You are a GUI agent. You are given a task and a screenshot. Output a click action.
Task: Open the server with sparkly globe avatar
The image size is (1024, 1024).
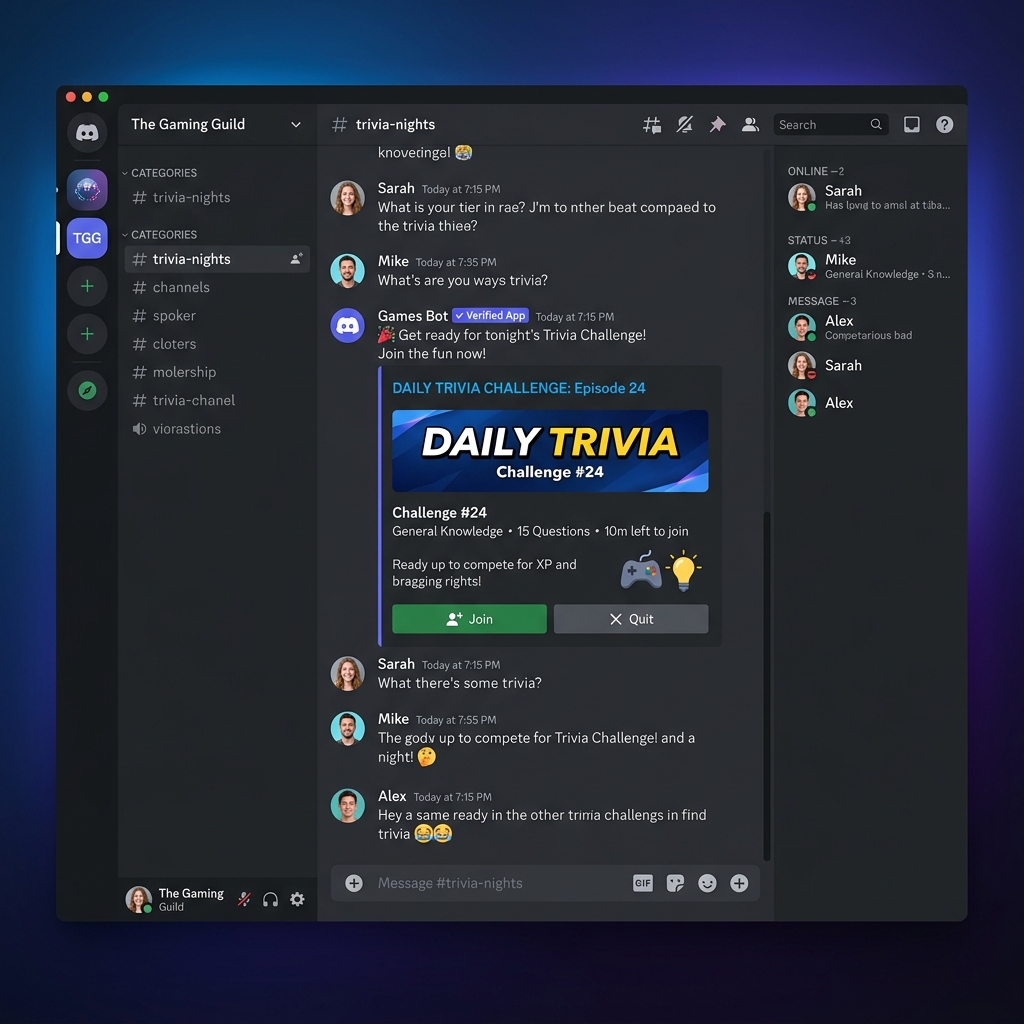pos(87,189)
